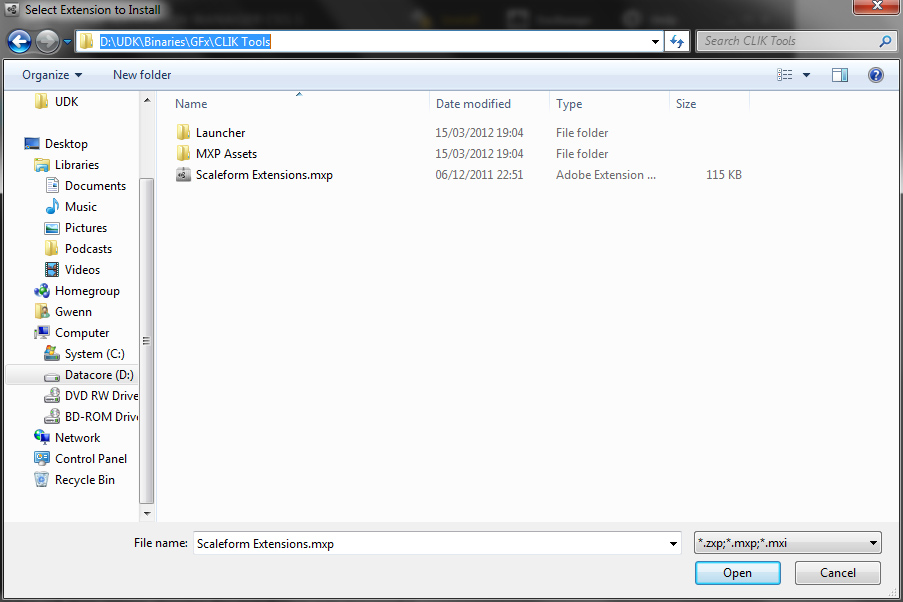
Task: Open the Organize menu
Action: click(52, 75)
